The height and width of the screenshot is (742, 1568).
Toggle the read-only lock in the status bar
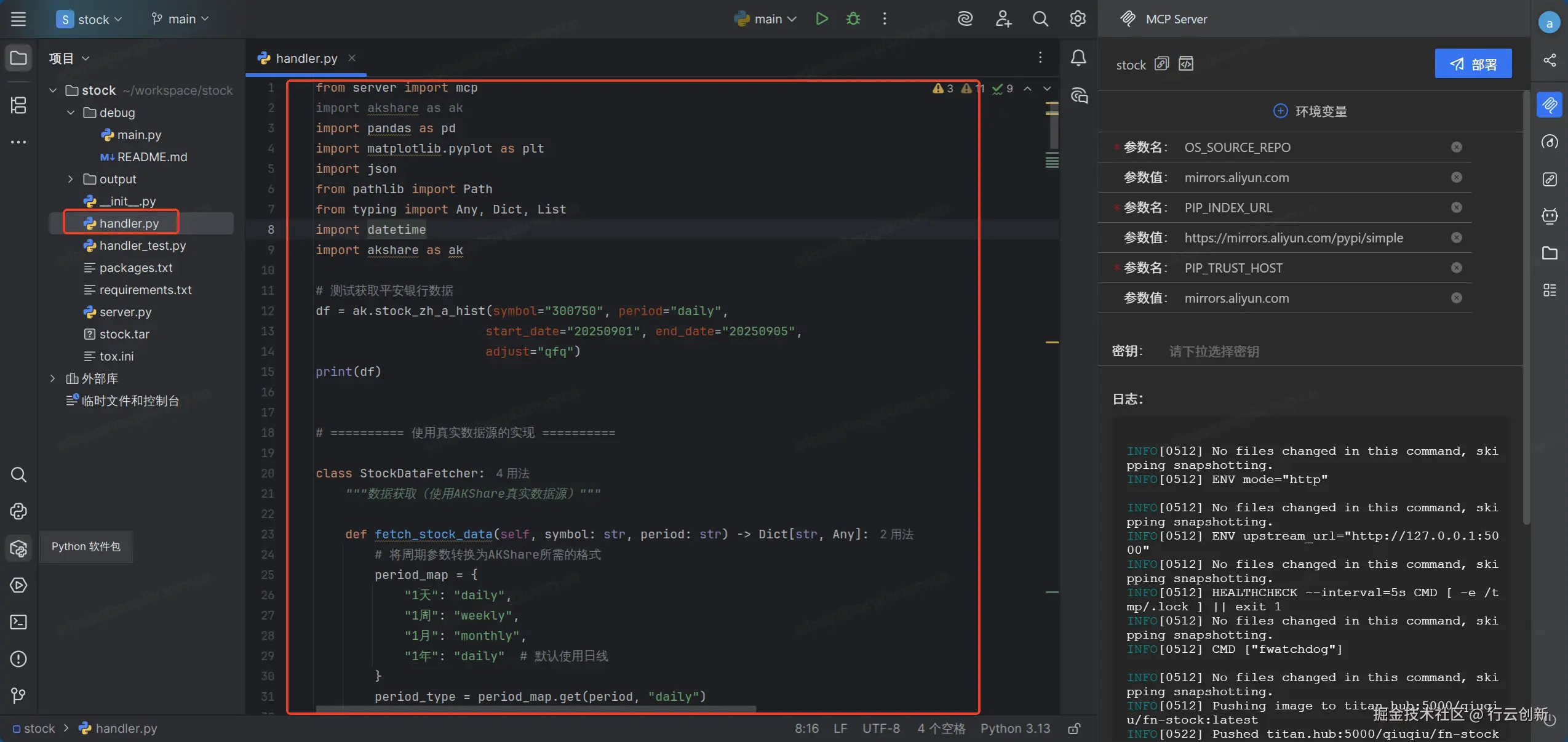point(1074,728)
